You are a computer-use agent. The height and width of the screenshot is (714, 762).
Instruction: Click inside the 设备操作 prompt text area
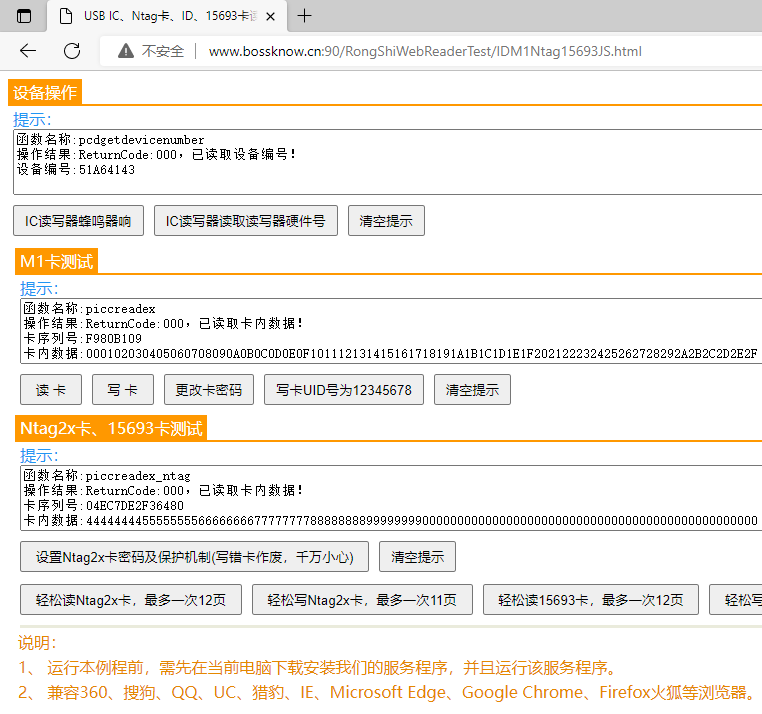coord(387,162)
